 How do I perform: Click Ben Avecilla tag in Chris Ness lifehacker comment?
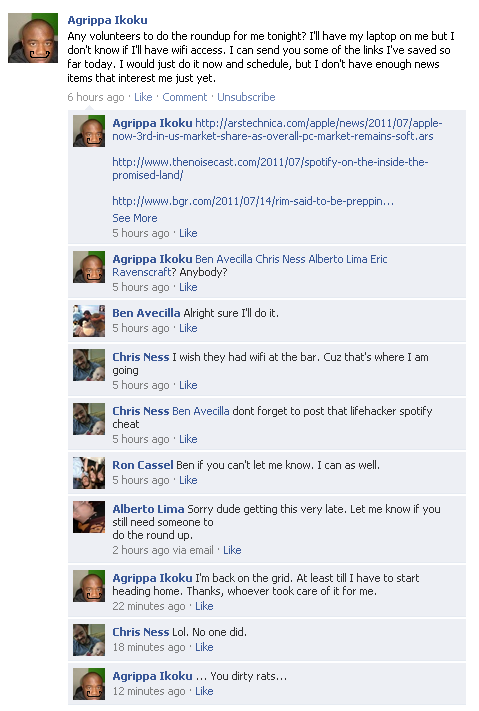(200, 411)
